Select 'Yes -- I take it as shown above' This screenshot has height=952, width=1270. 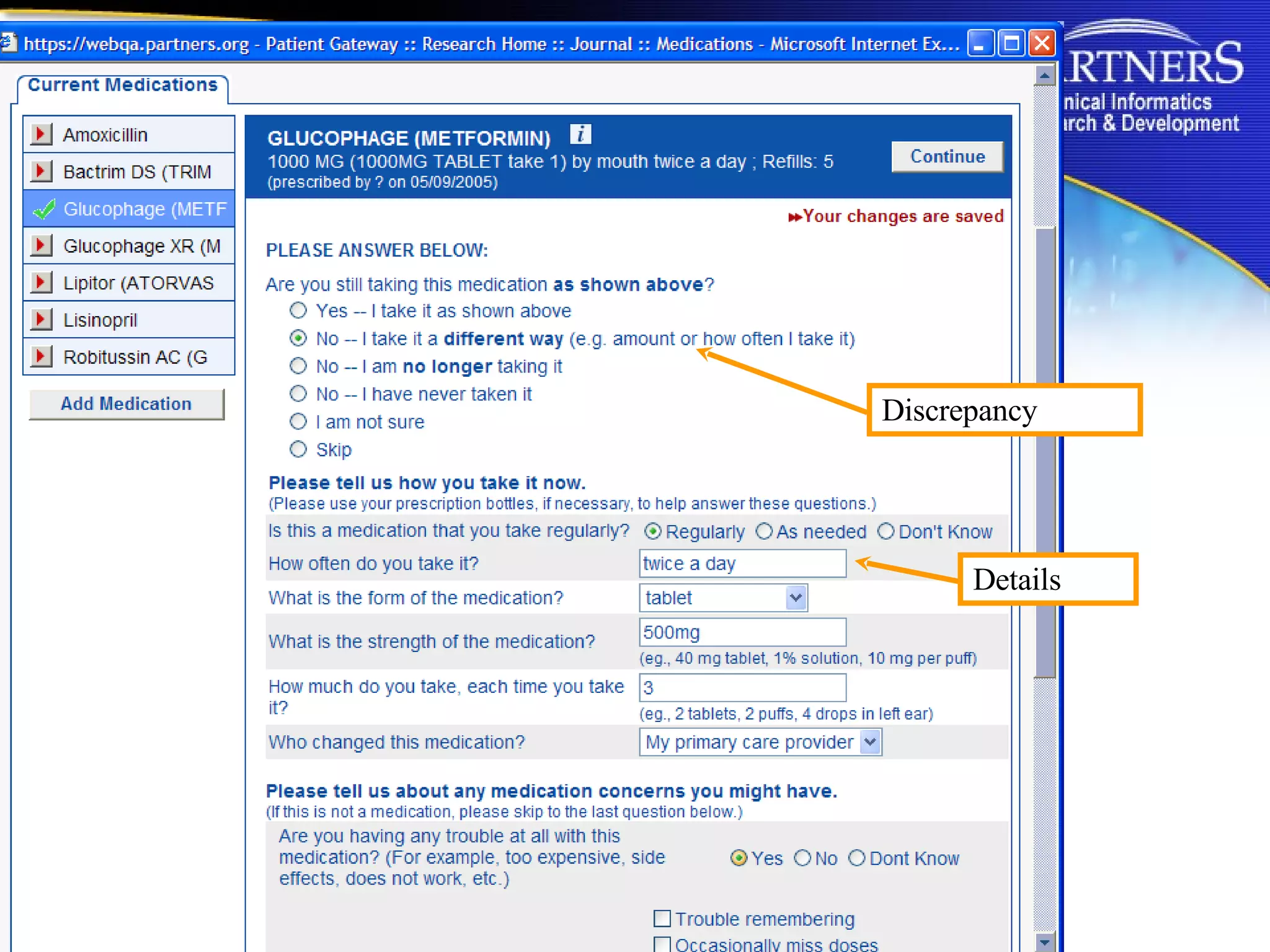298,310
